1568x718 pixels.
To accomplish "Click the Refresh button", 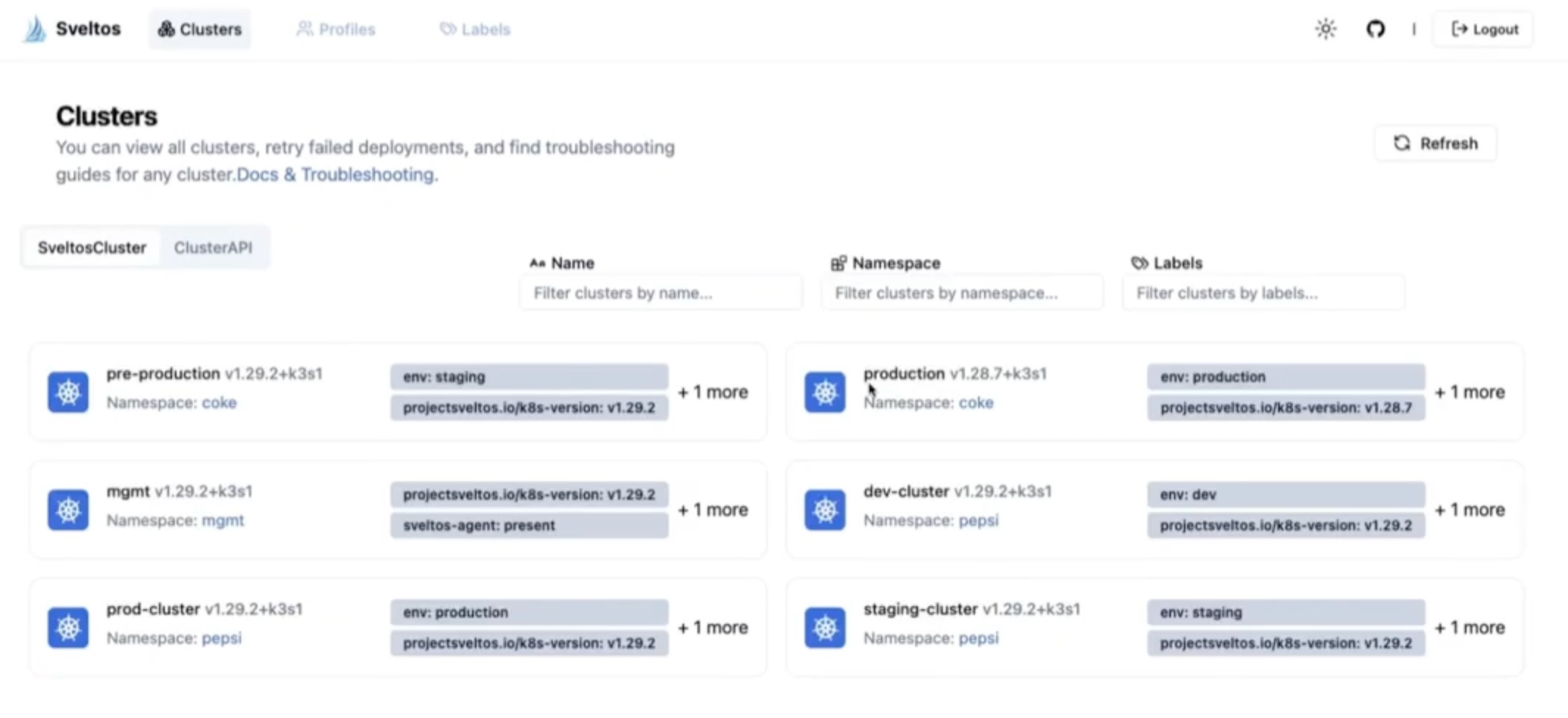I will coord(1436,143).
